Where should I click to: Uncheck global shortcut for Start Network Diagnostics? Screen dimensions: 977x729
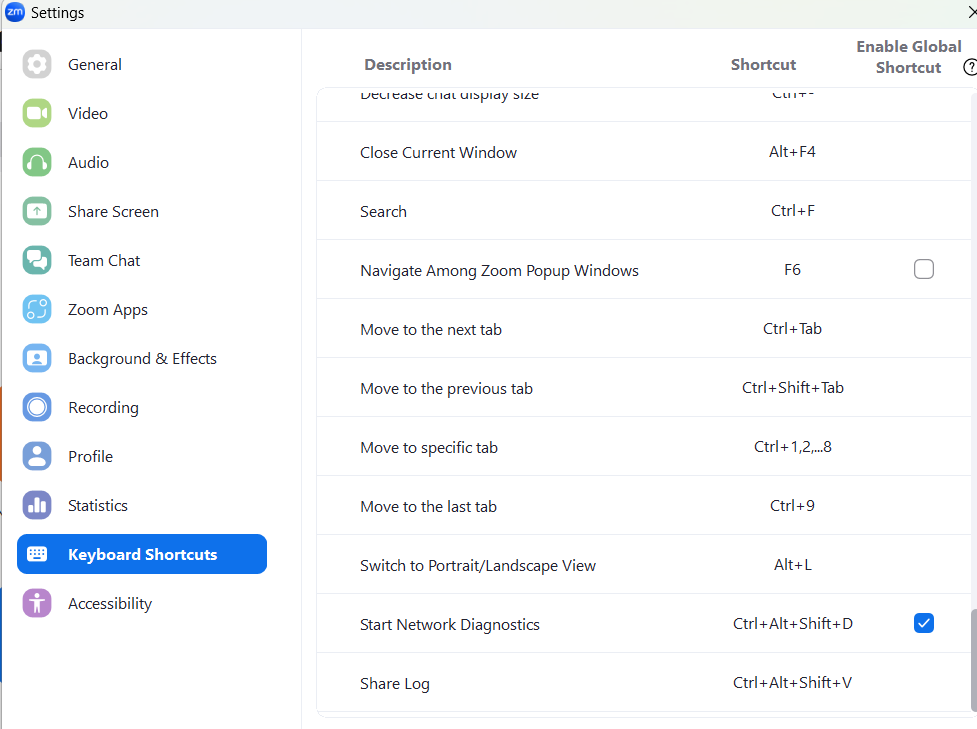coord(924,624)
